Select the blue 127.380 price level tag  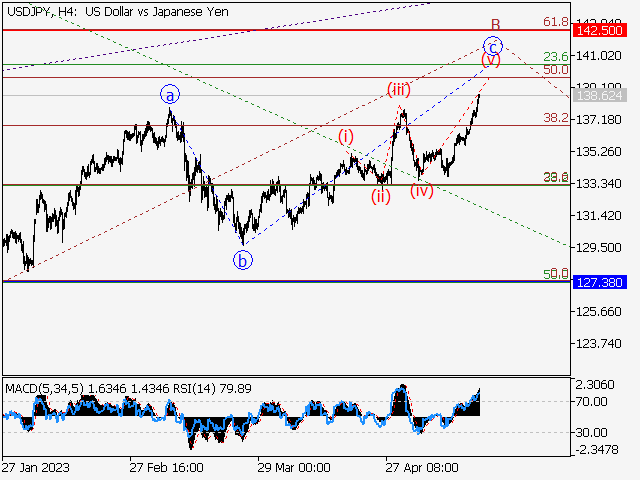pos(599,282)
